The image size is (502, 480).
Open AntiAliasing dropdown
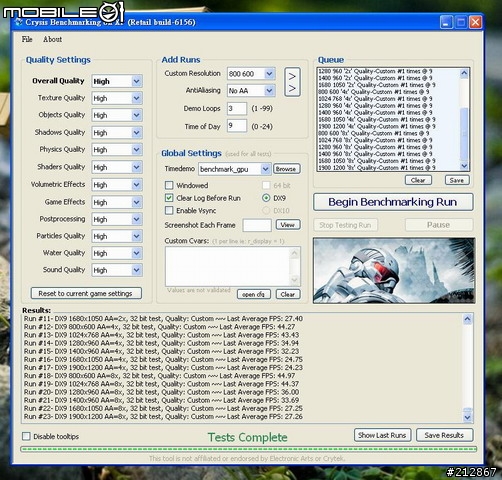tap(269, 90)
